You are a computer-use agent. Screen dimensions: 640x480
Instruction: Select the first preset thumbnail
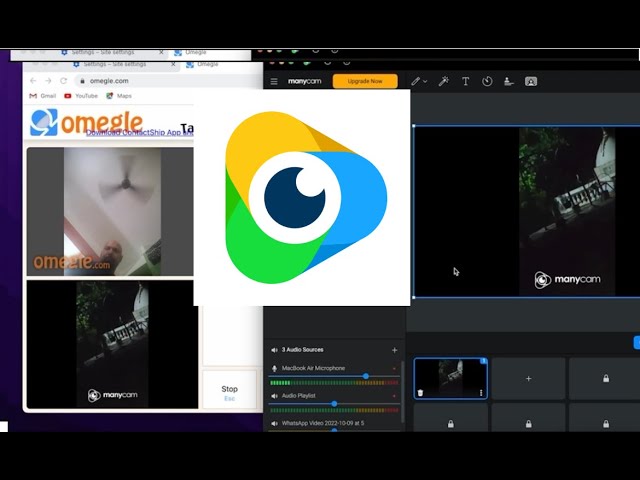pyautogui.click(x=451, y=378)
